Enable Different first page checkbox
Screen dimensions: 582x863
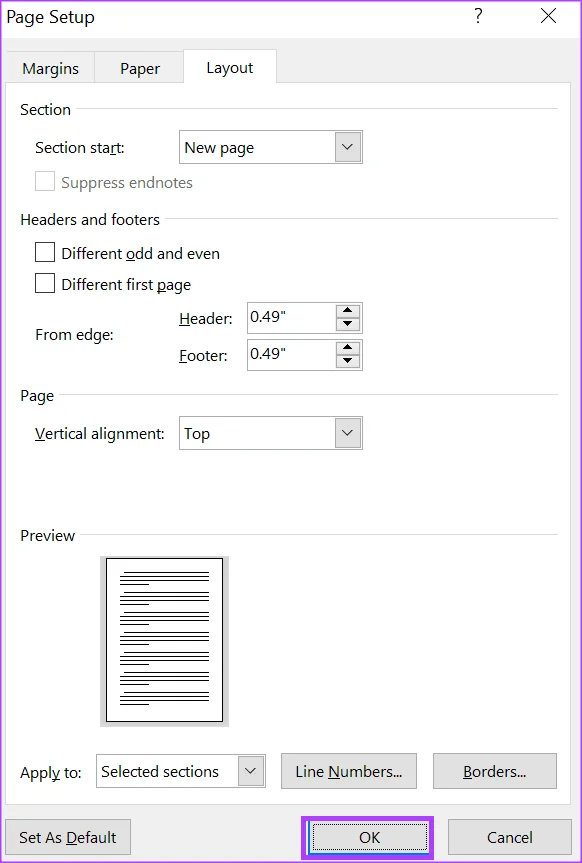click(45, 284)
